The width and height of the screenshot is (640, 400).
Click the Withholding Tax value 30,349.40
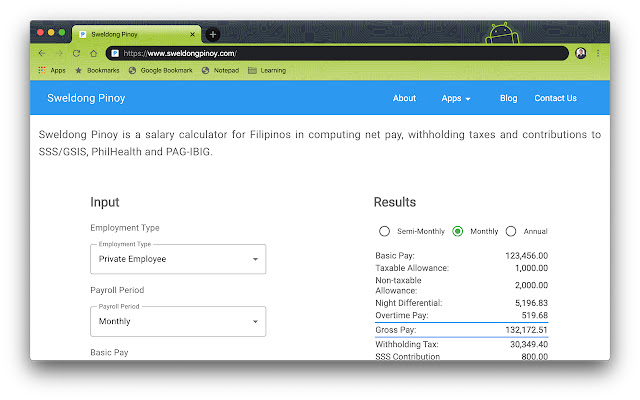(529, 344)
